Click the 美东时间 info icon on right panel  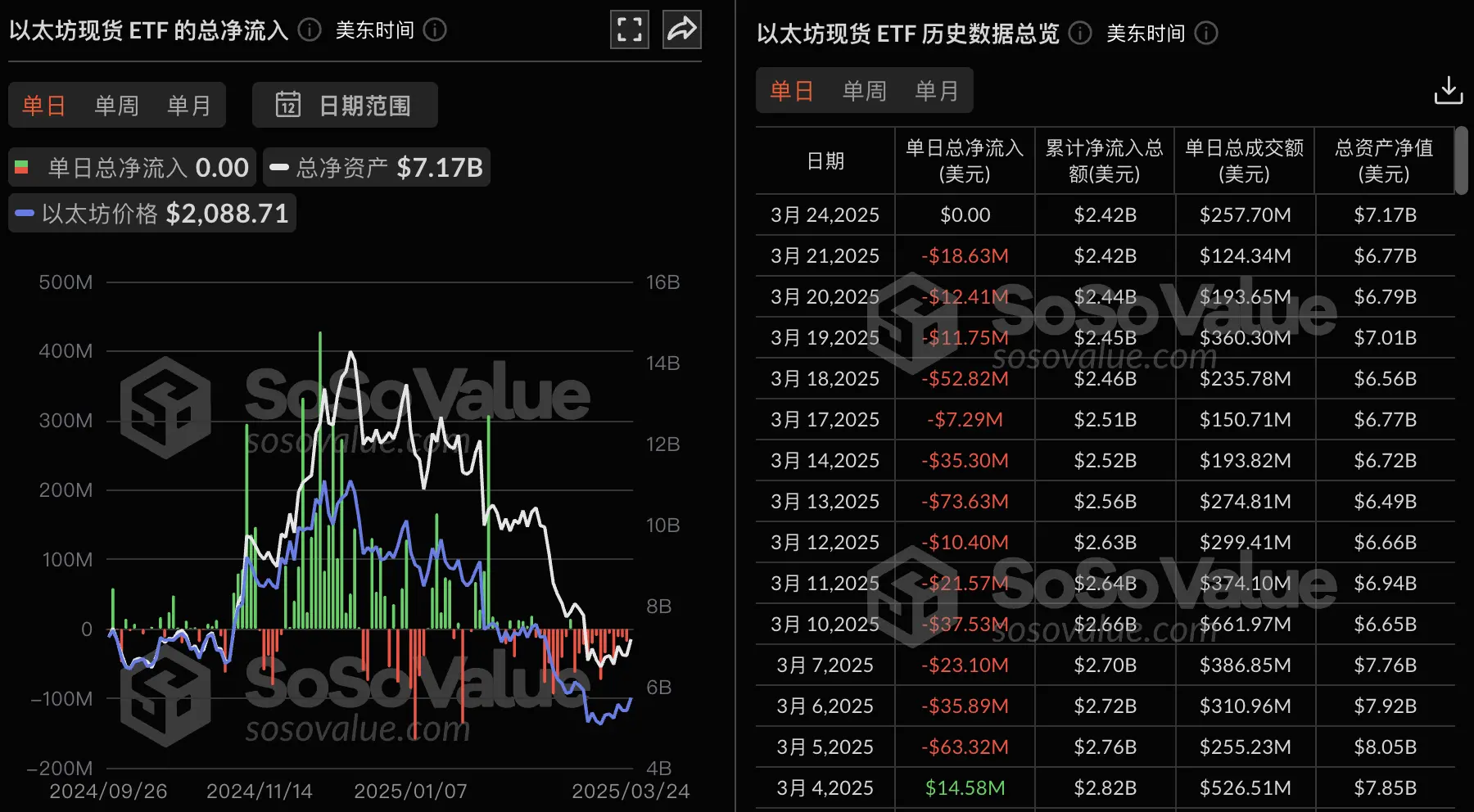[1205, 34]
